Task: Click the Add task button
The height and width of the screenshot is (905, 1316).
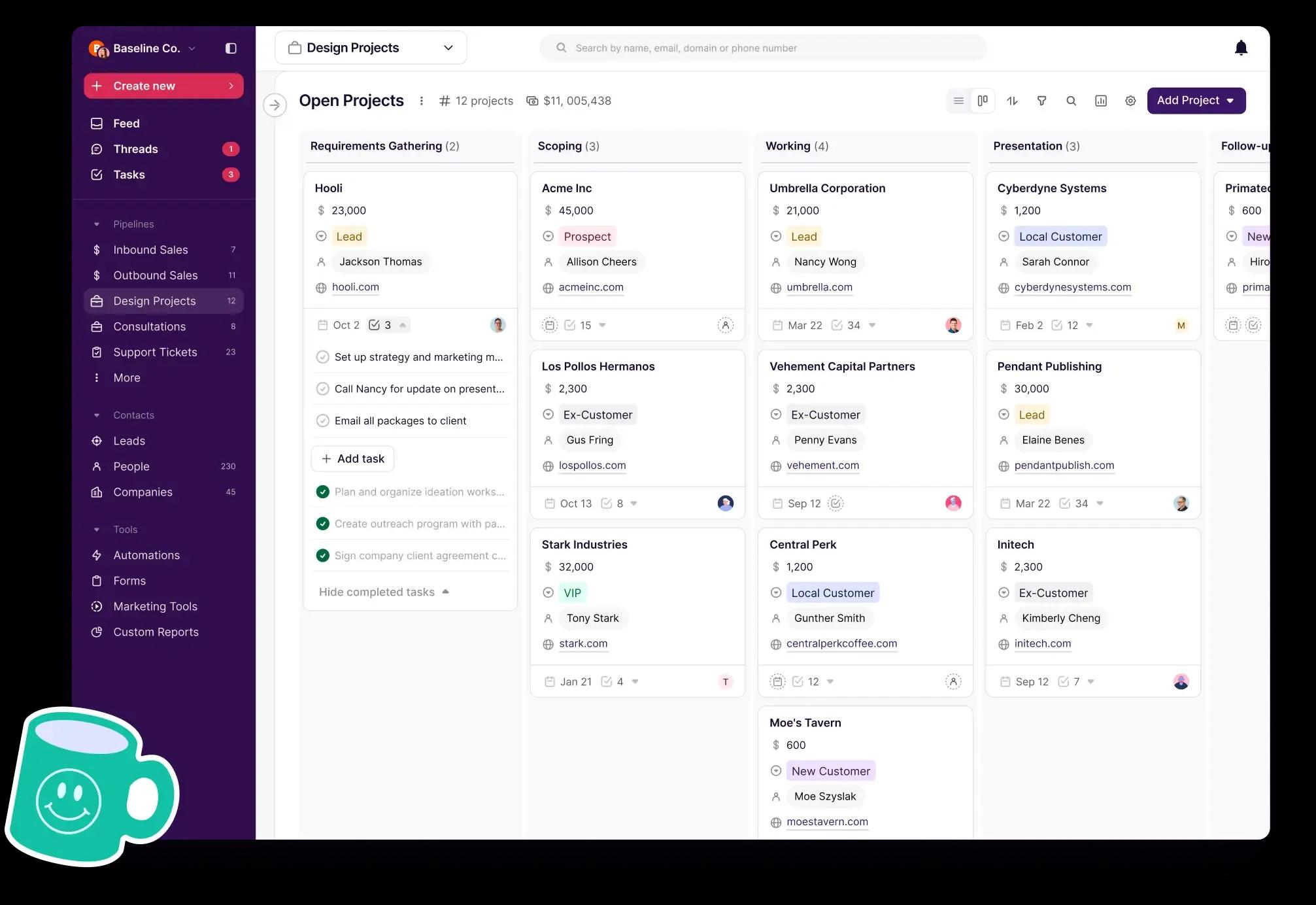Action: pyautogui.click(x=352, y=458)
